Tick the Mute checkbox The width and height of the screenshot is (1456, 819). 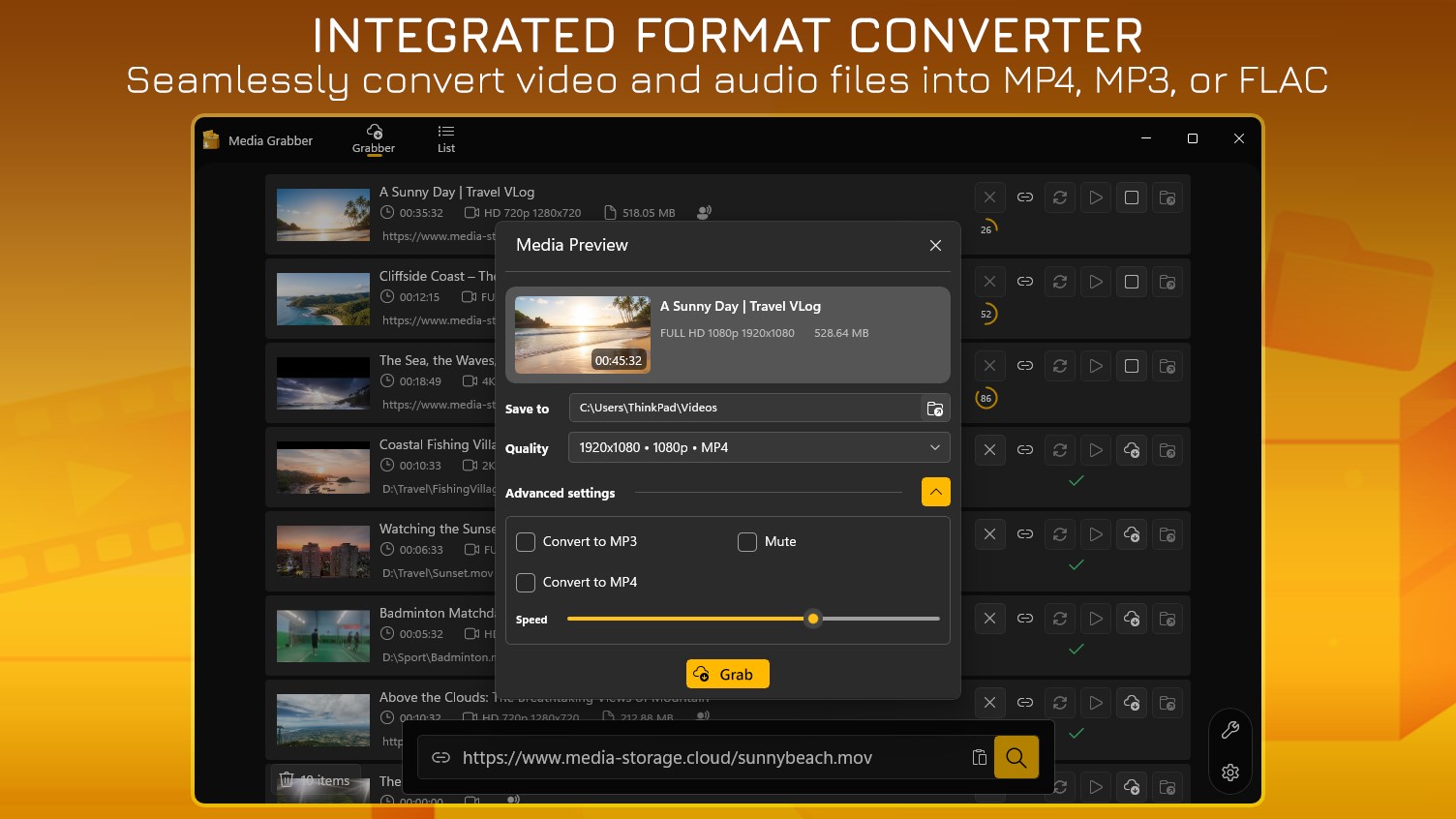[747, 542]
